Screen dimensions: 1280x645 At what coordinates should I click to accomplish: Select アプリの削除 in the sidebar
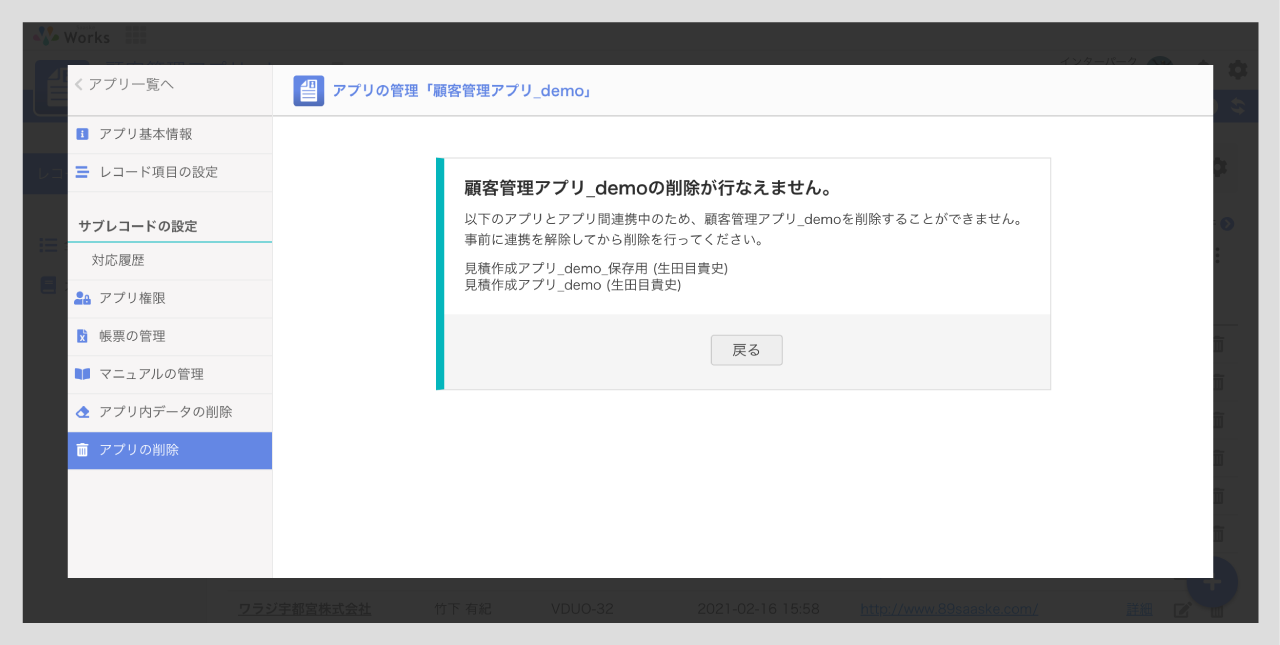click(170, 450)
